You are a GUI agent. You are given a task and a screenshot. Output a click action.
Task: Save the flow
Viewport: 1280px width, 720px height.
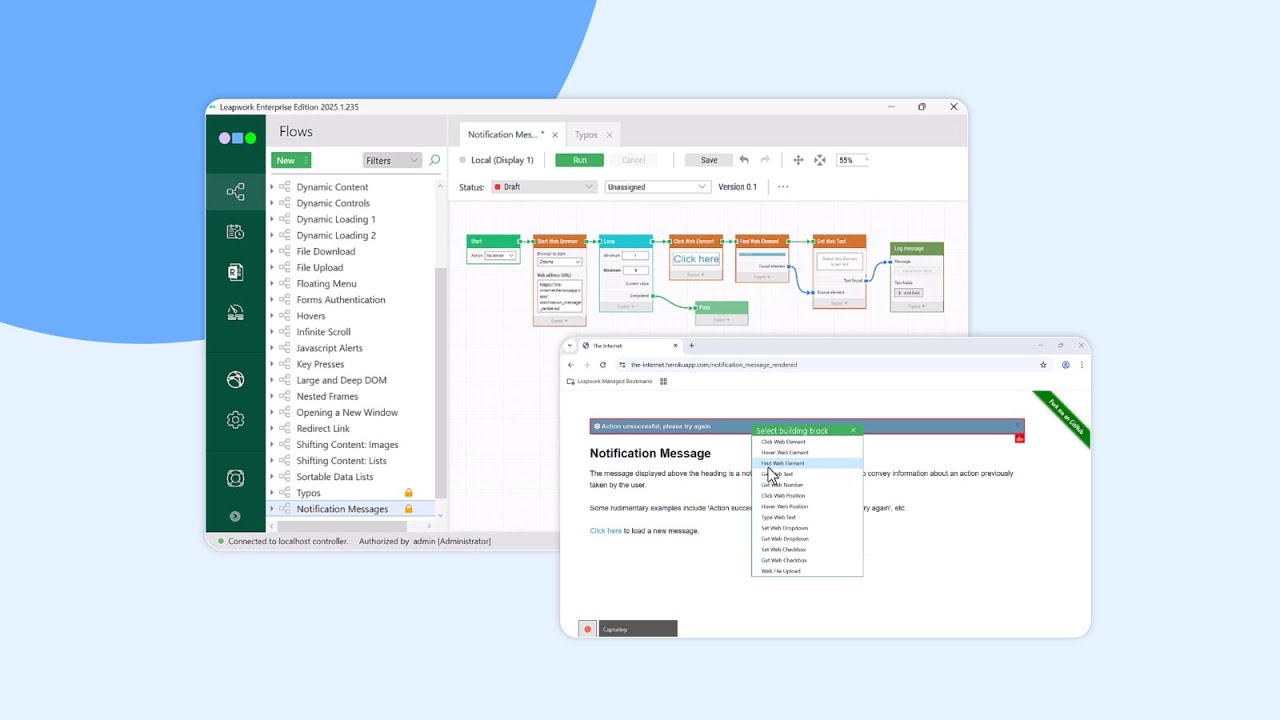tap(709, 160)
